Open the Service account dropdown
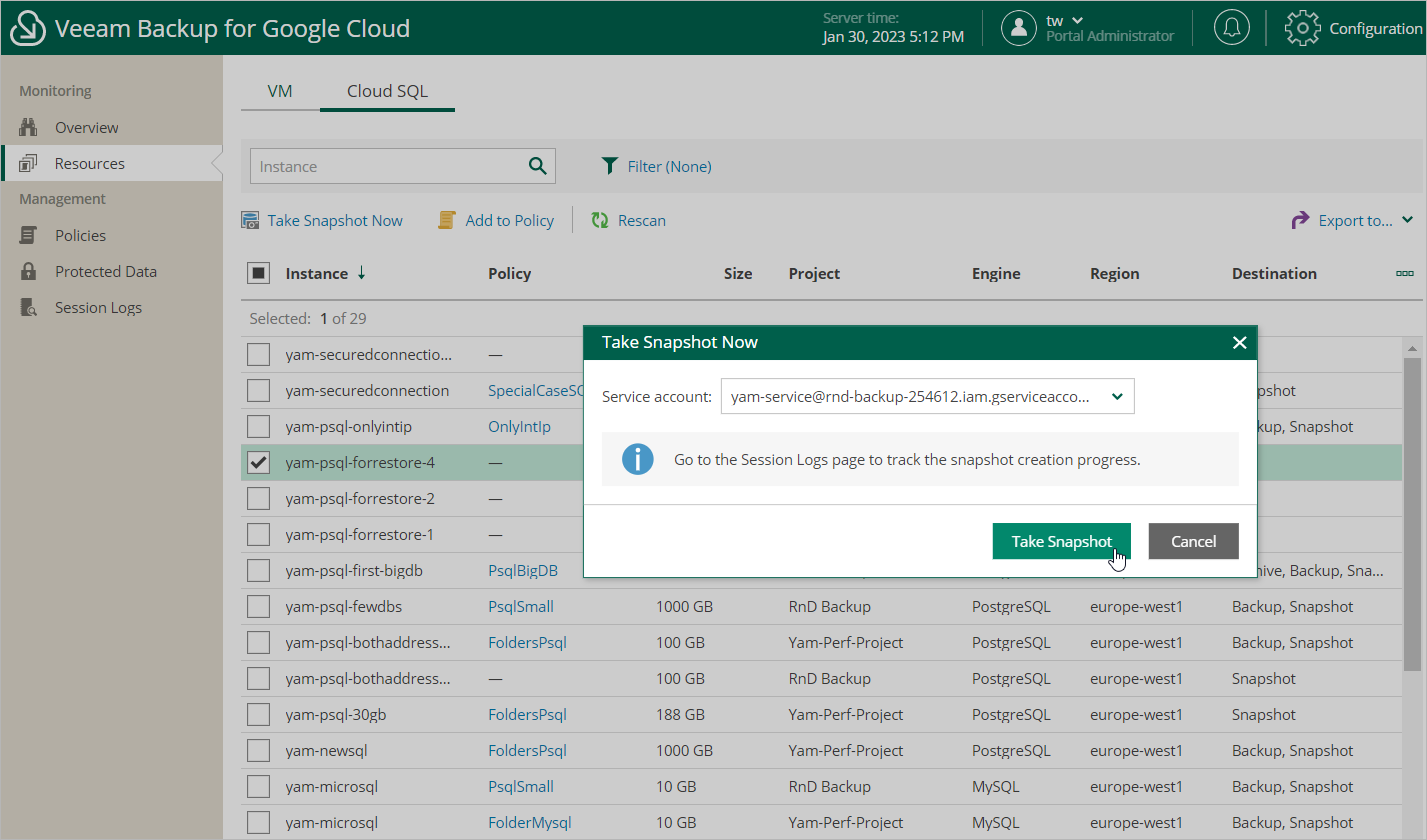 pyautogui.click(x=927, y=397)
